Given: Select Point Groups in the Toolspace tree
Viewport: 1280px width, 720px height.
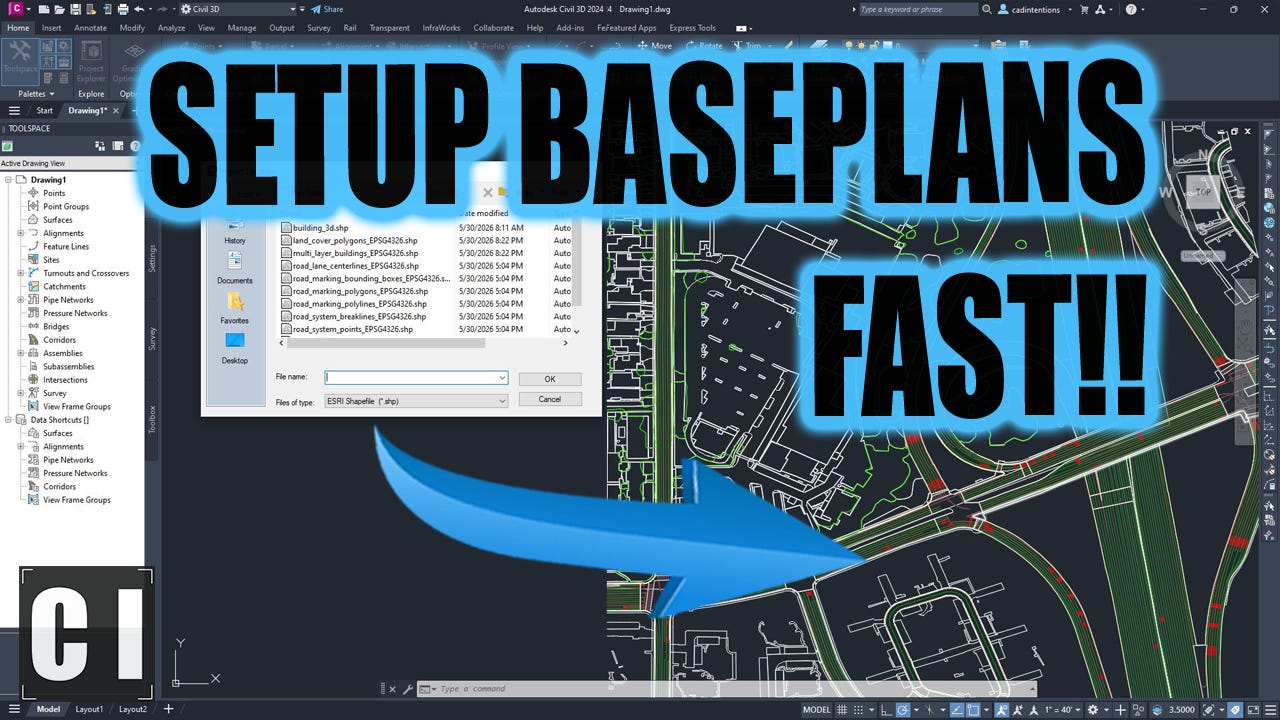Looking at the screenshot, I should (x=66, y=206).
